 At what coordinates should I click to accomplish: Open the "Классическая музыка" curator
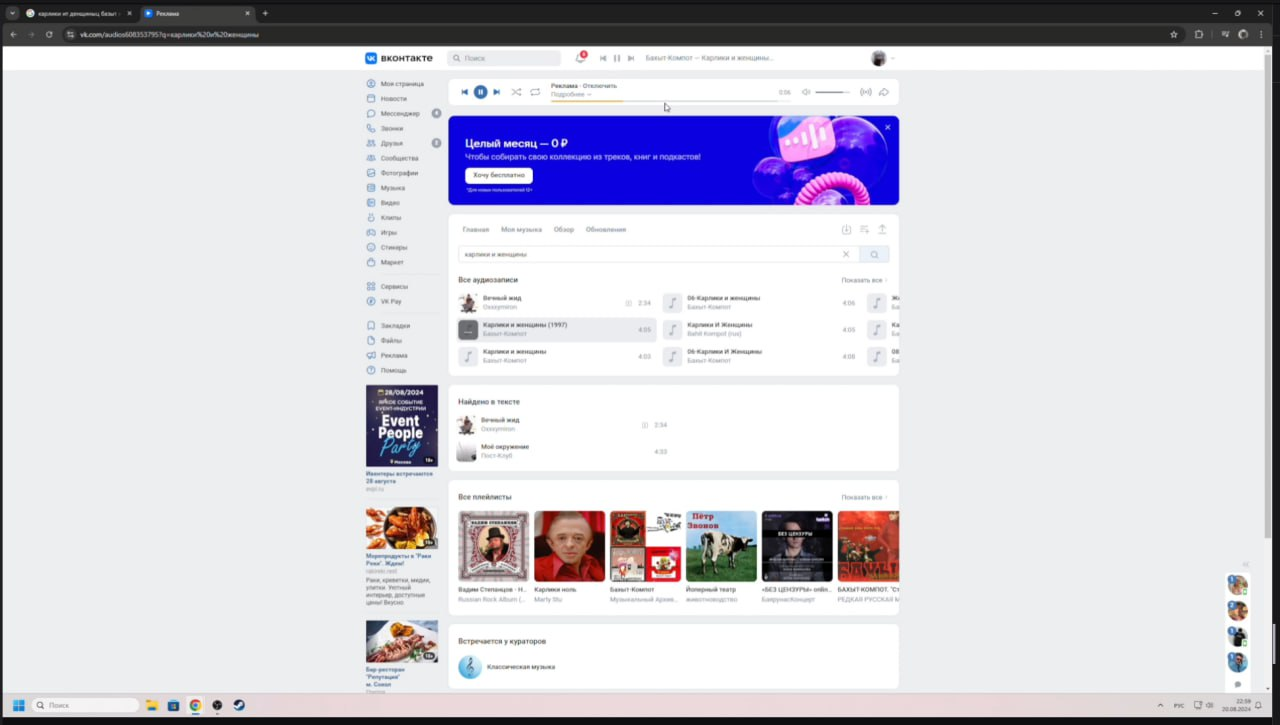point(507,667)
